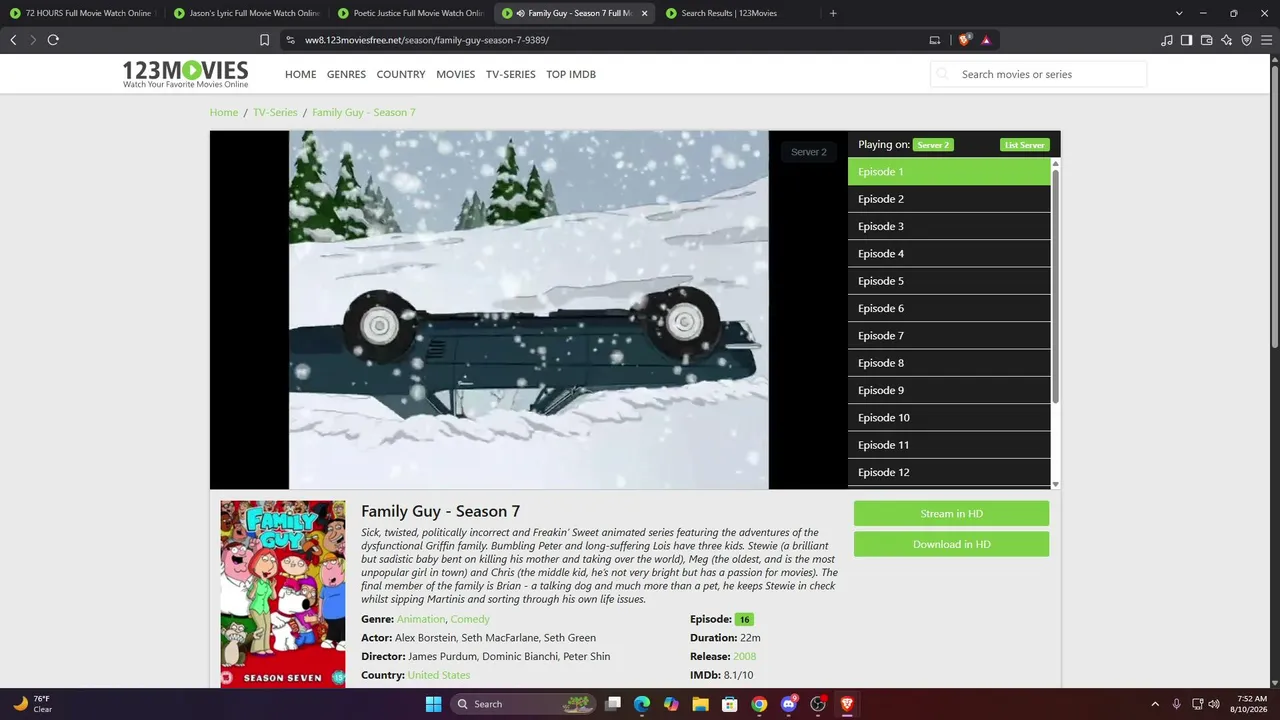The height and width of the screenshot is (720, 1280).
Task: Open the music playlist icon in toolbar
Action: pos(1167,40)
